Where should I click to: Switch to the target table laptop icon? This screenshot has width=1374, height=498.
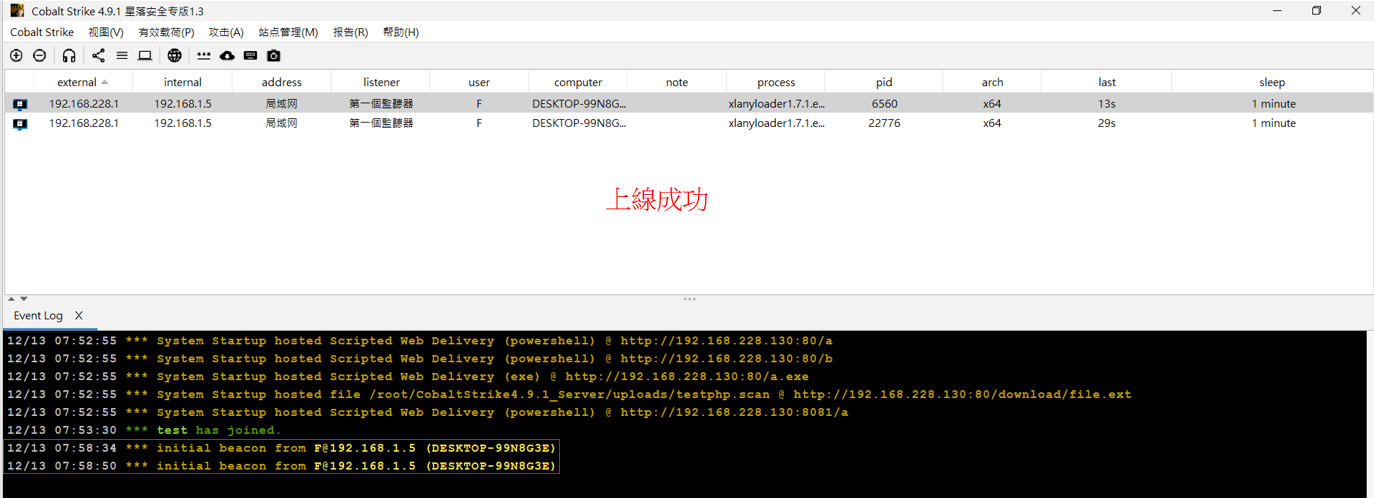pyautogui.click(x=145, y=56)
